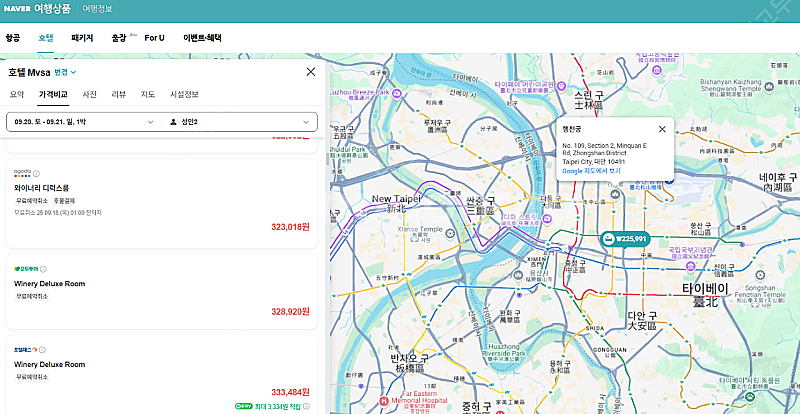Click the 호텔패스 logo on third offer

point(26,350)
